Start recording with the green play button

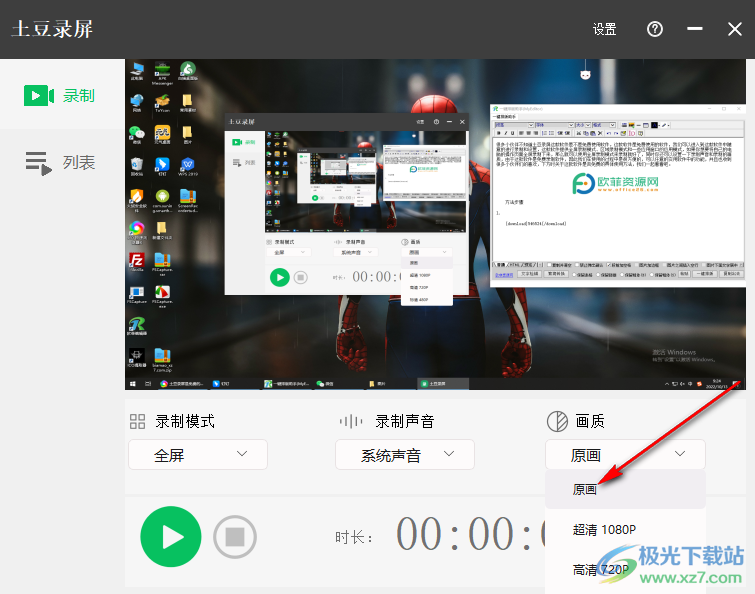[x=170, y=536]
